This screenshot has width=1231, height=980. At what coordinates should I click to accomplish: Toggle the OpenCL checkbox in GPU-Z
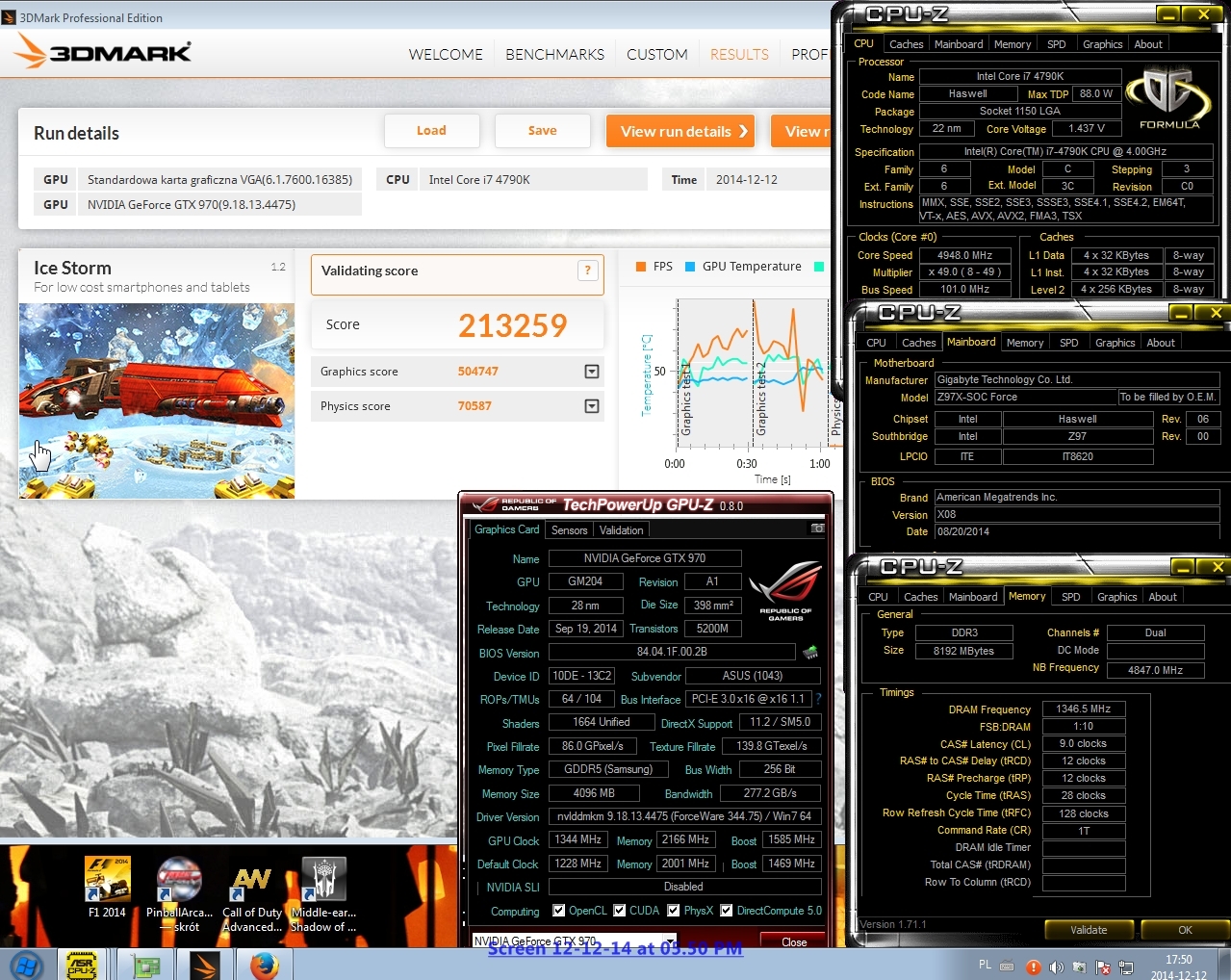(559, 910)
